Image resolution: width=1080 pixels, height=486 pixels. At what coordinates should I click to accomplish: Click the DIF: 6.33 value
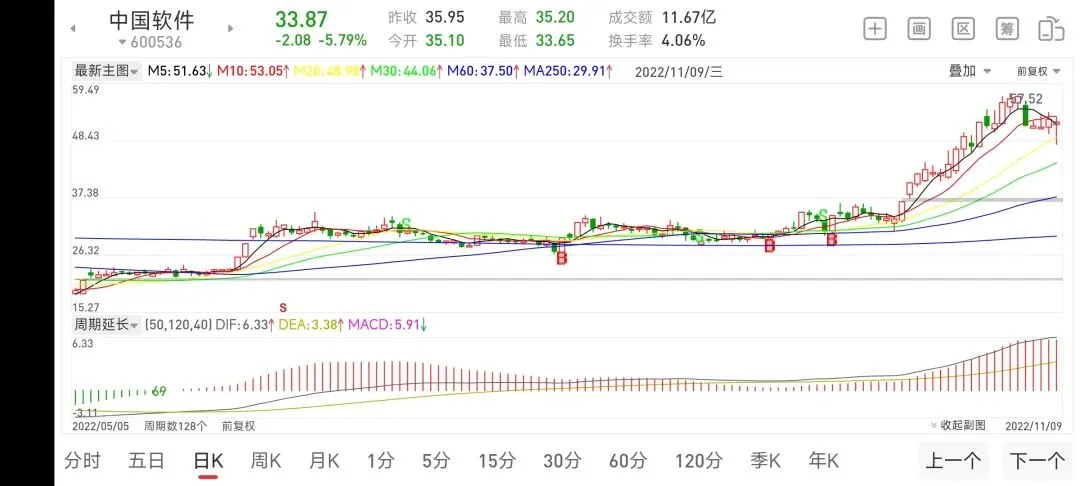(x=245, y=325)
